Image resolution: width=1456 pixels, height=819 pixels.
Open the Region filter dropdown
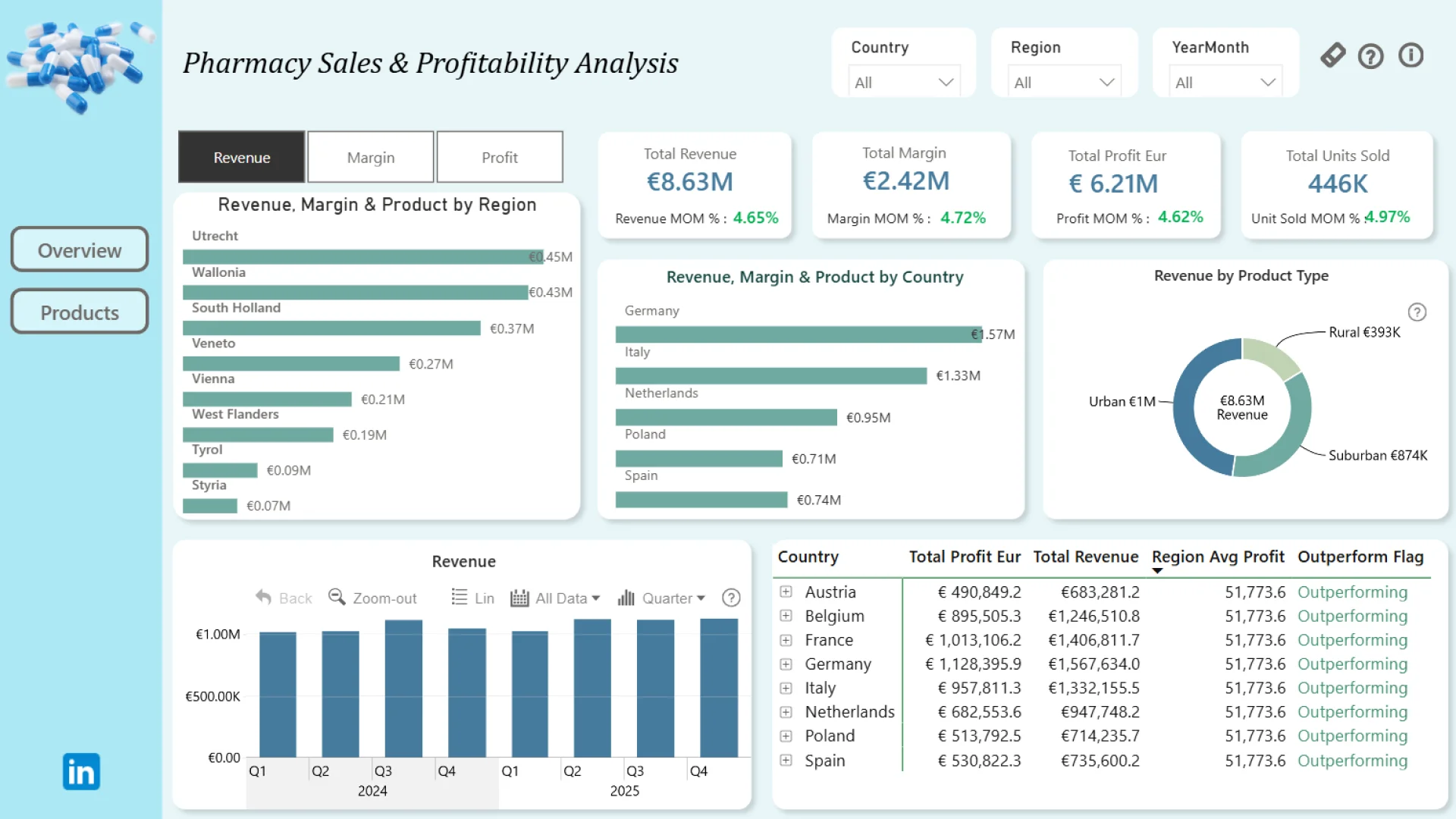coord(1064,82)
